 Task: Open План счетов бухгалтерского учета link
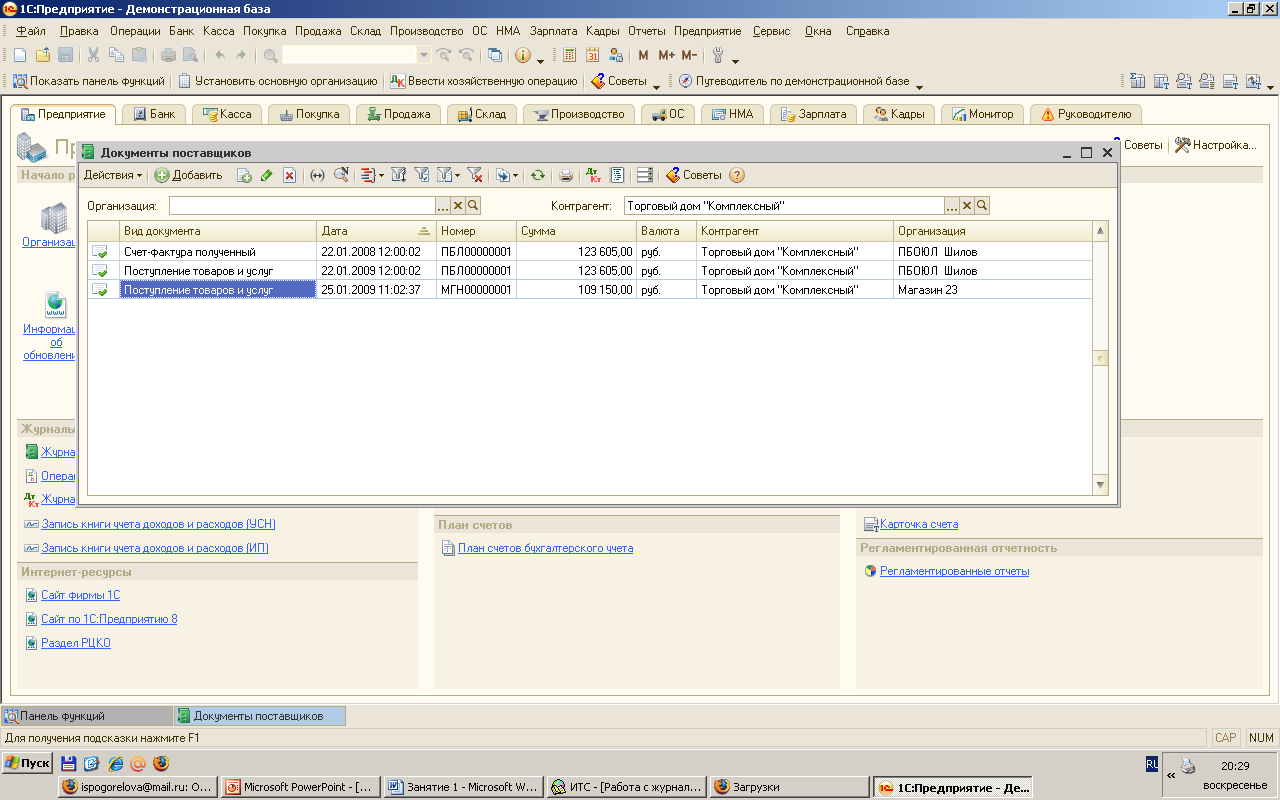(x=545, y=548)
